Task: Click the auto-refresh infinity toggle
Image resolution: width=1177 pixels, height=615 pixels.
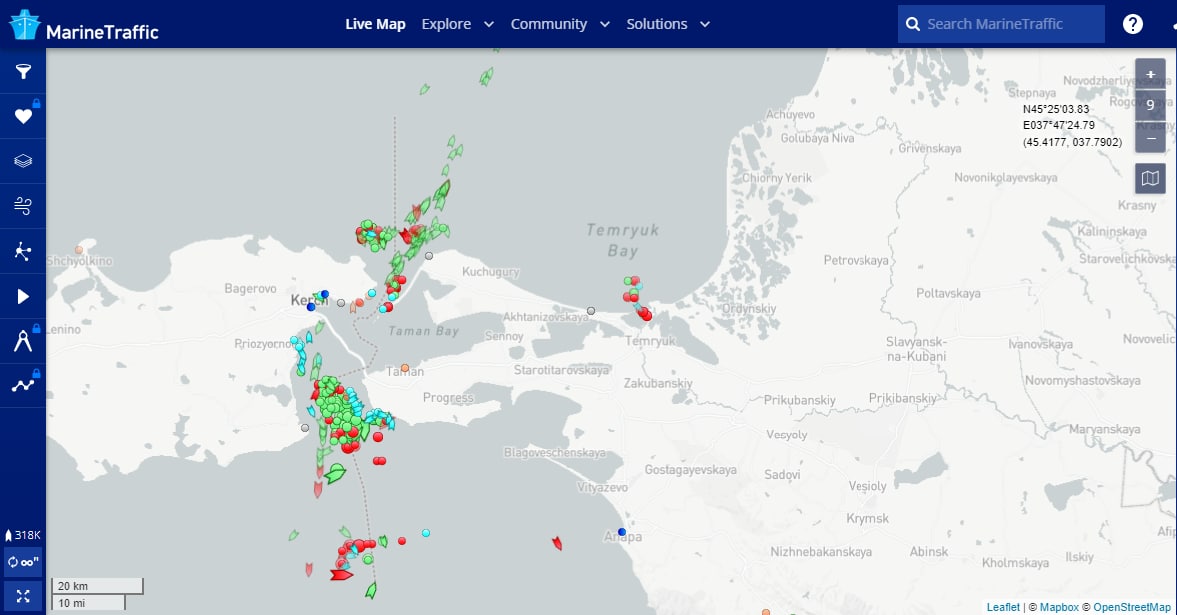Action: point(23,562)
